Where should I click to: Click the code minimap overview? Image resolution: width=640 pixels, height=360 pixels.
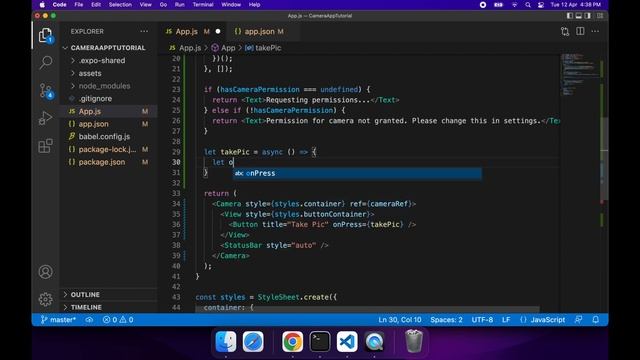[x=579, y=74]
